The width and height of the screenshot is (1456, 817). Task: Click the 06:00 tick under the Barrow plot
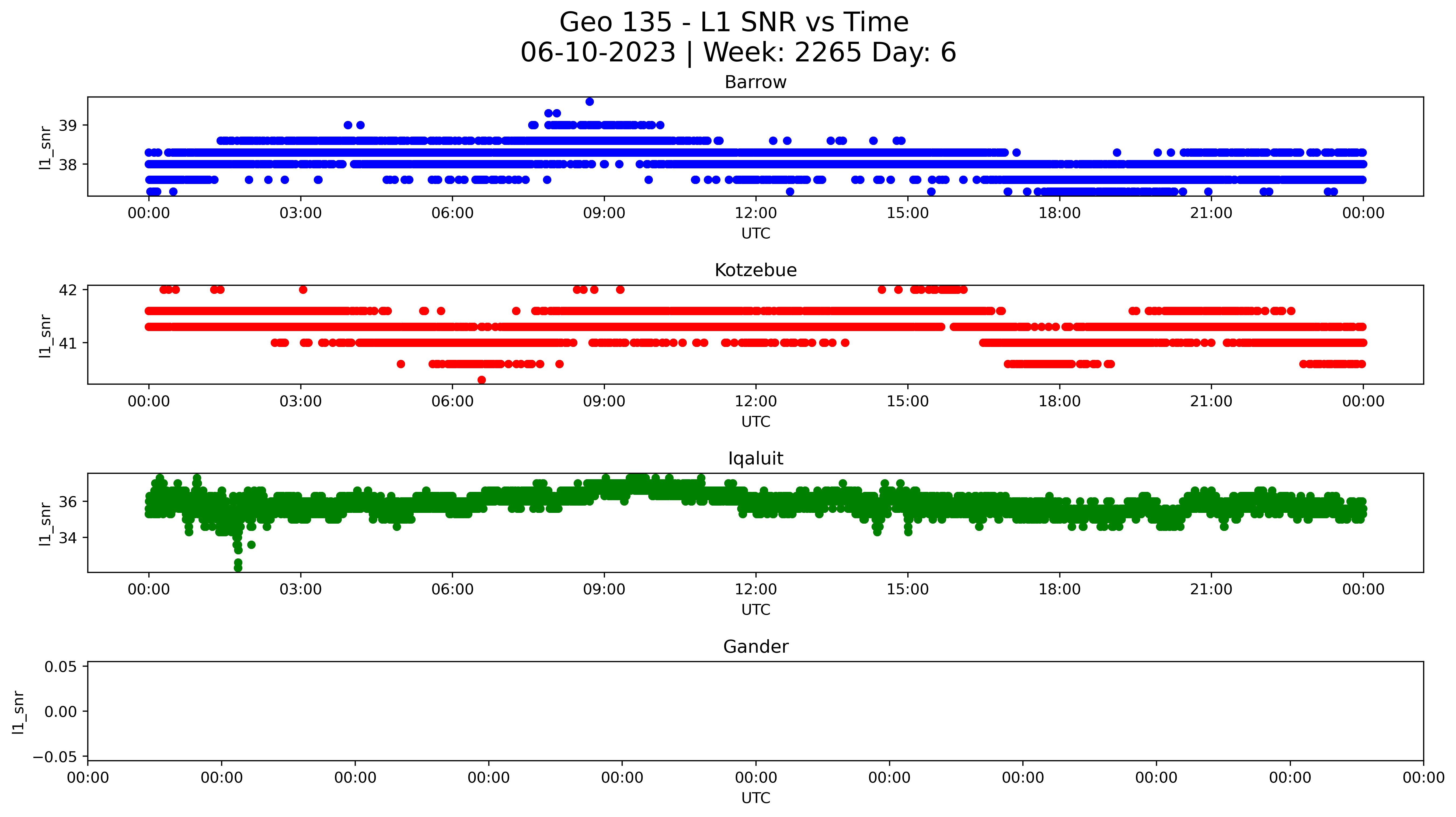(x=452, y=213)
